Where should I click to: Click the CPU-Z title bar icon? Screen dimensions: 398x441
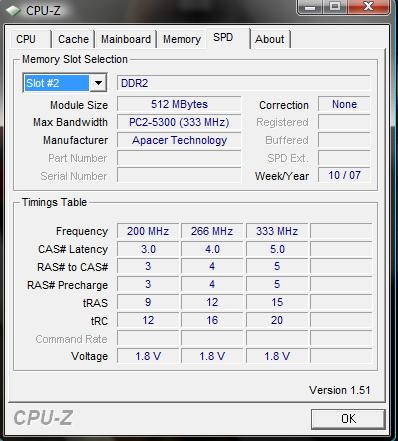13,11
